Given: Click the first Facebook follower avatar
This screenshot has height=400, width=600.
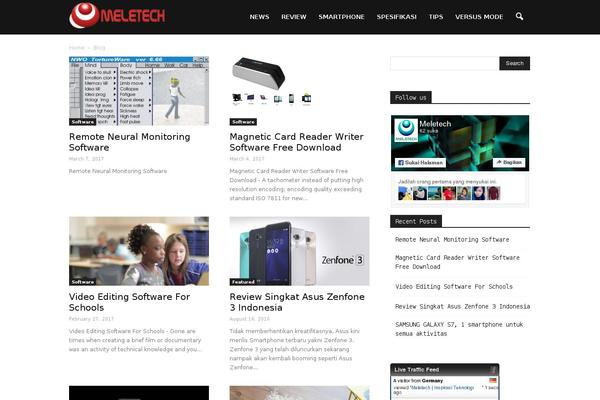Looking at the screenshot, I should (x=405, y=193).
